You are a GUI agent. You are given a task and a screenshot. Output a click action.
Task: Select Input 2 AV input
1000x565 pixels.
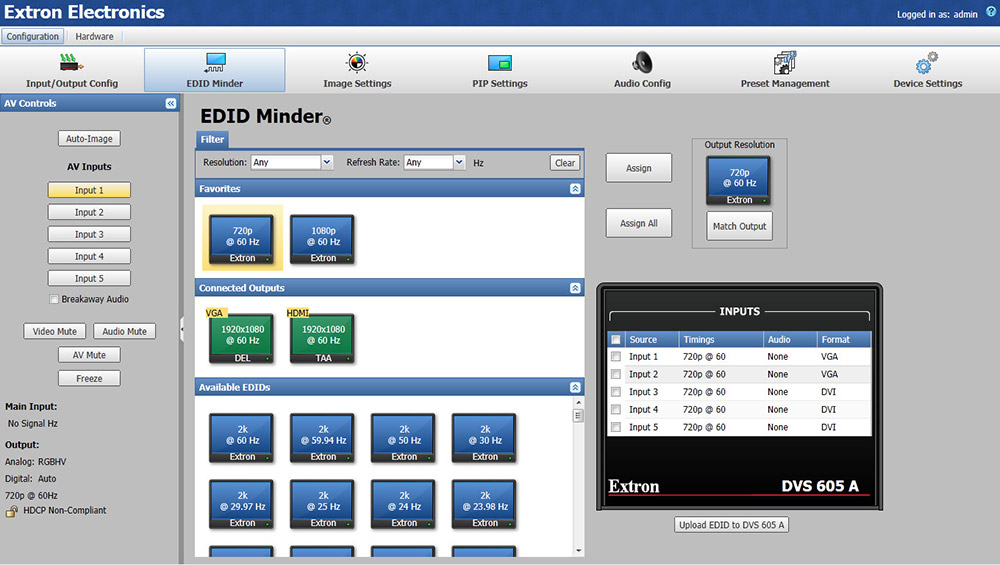coord(89,212)
